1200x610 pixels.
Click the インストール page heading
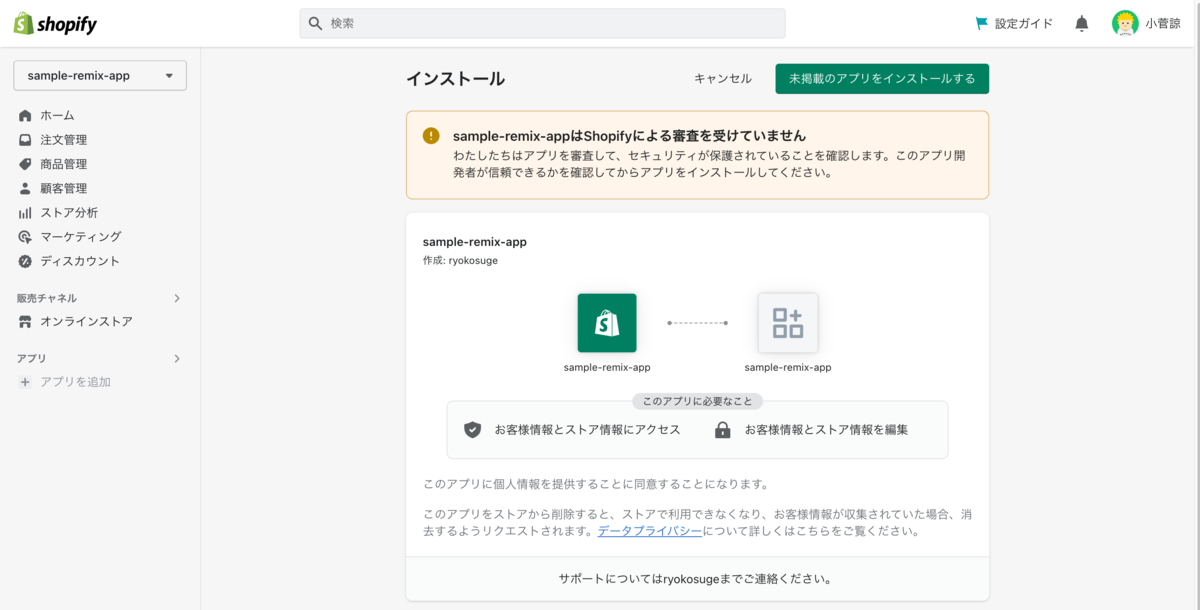click(x=455, y=79)
